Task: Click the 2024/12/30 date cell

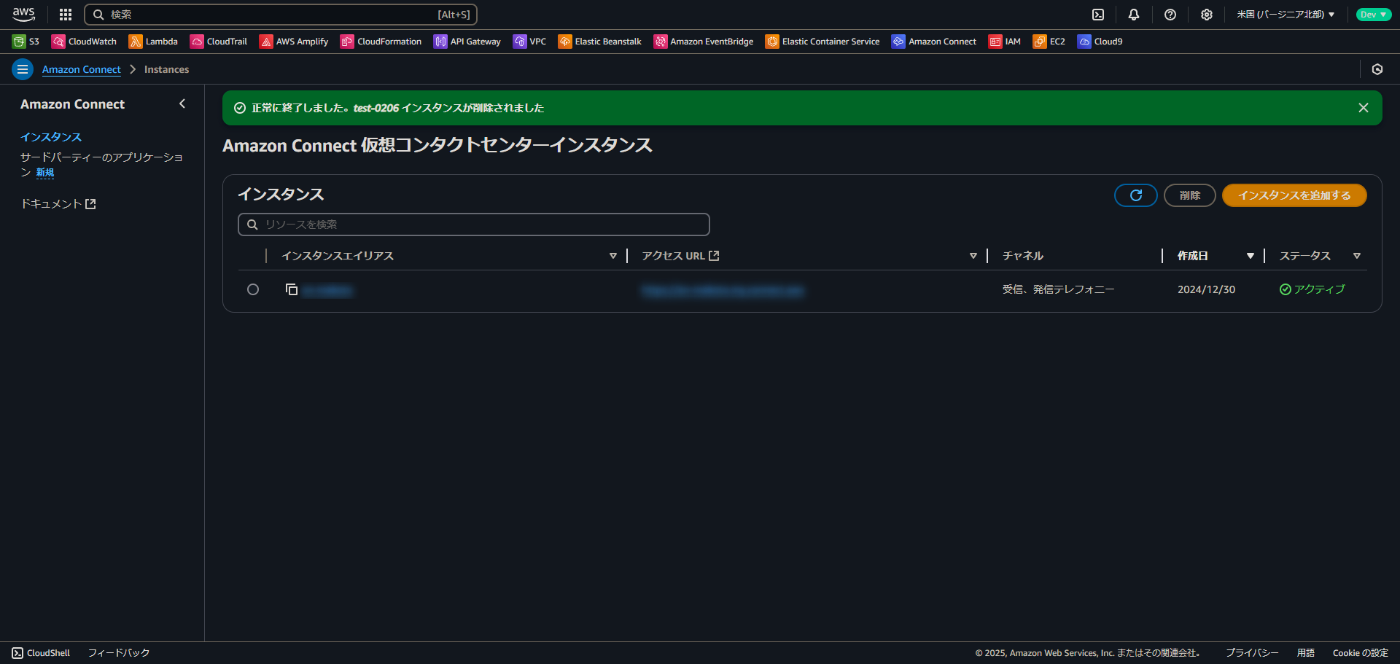Action: (1206, 290)
